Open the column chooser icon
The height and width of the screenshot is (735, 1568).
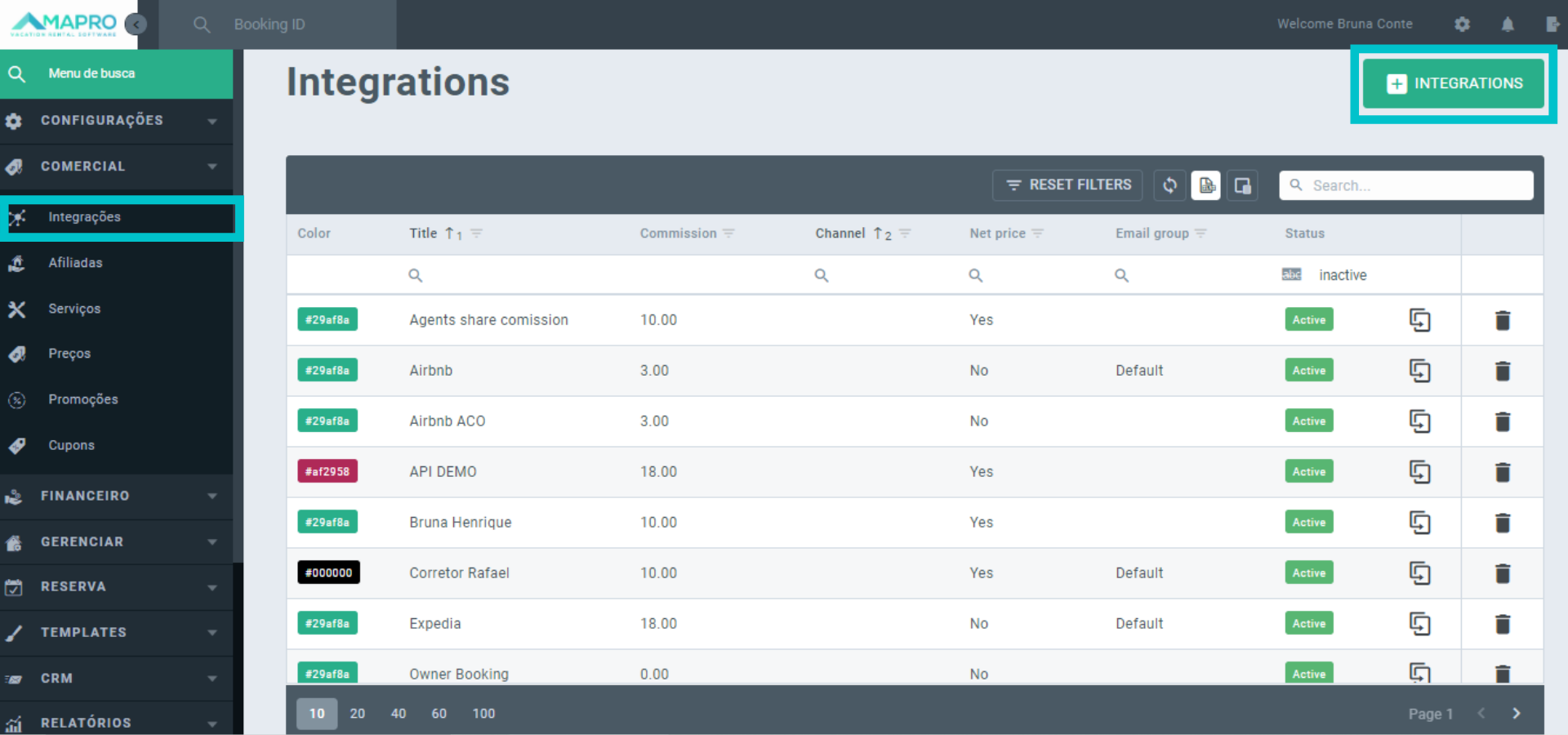pos(1242,185)
